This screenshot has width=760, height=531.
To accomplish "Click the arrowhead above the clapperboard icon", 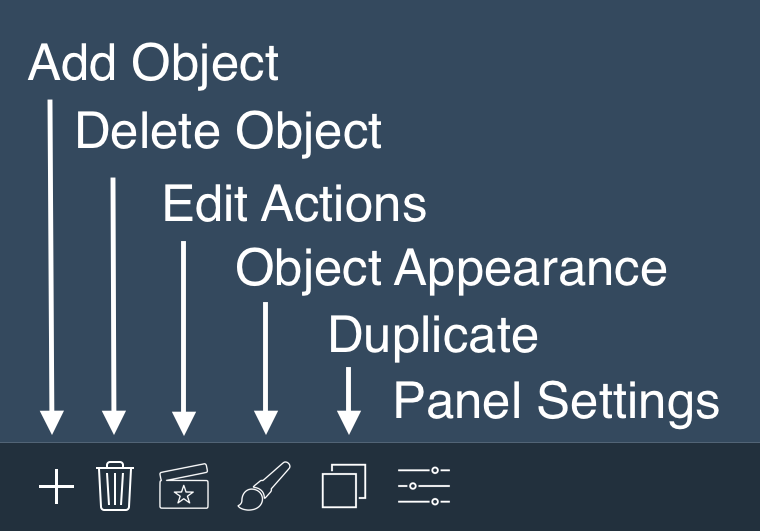I will pyautogui.click(x=184, y=423).
